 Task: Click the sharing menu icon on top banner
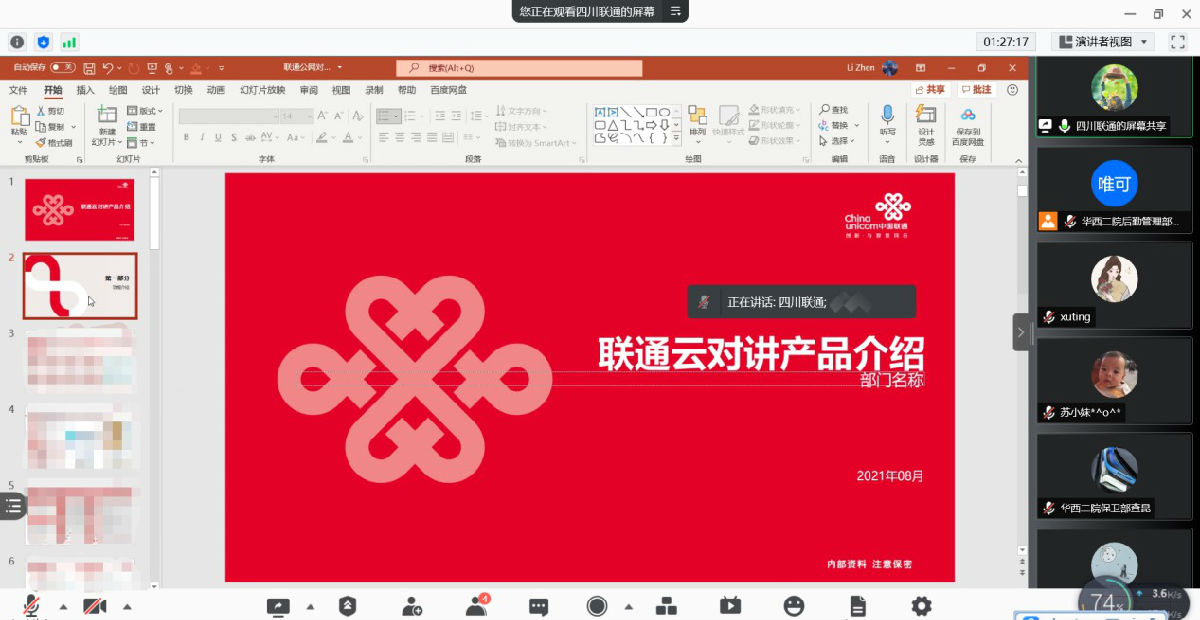[676, 11]
